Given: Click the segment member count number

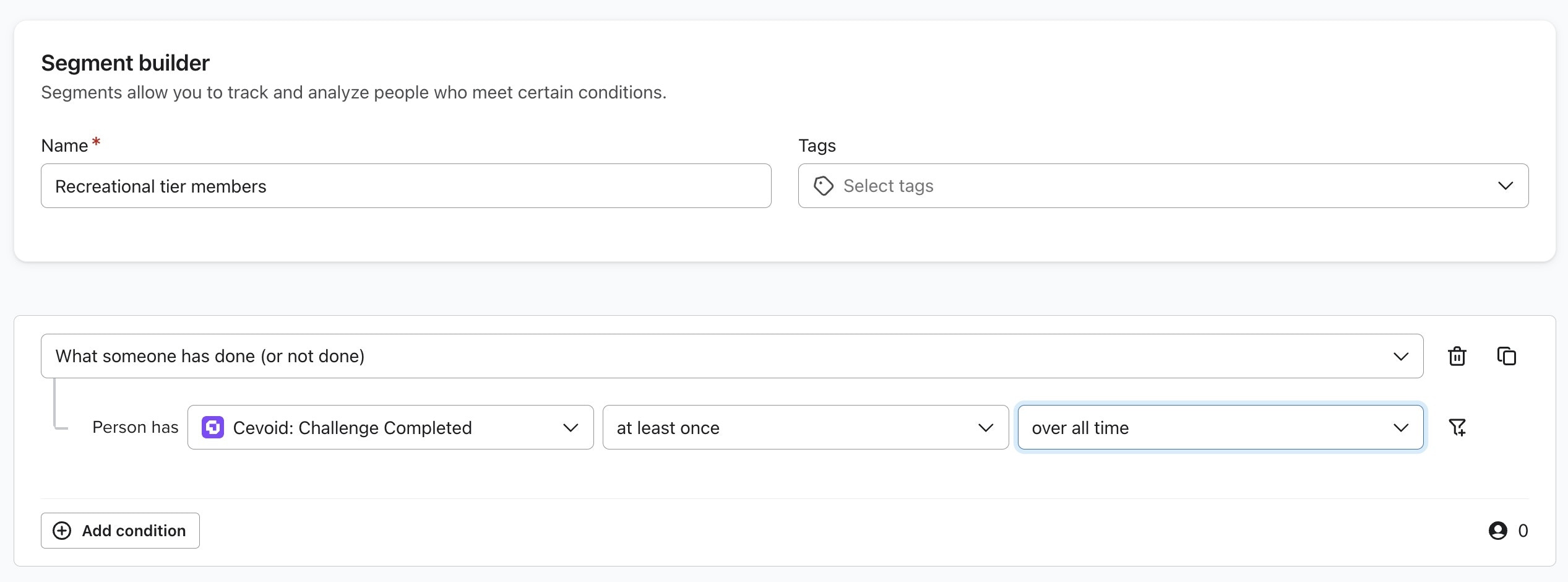Looking at the screenshot, I should (1523, 531).
